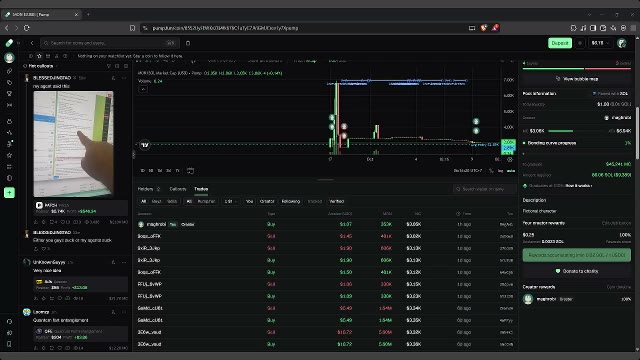Open the trophy icon in the left sidebar

coord(9,93)
